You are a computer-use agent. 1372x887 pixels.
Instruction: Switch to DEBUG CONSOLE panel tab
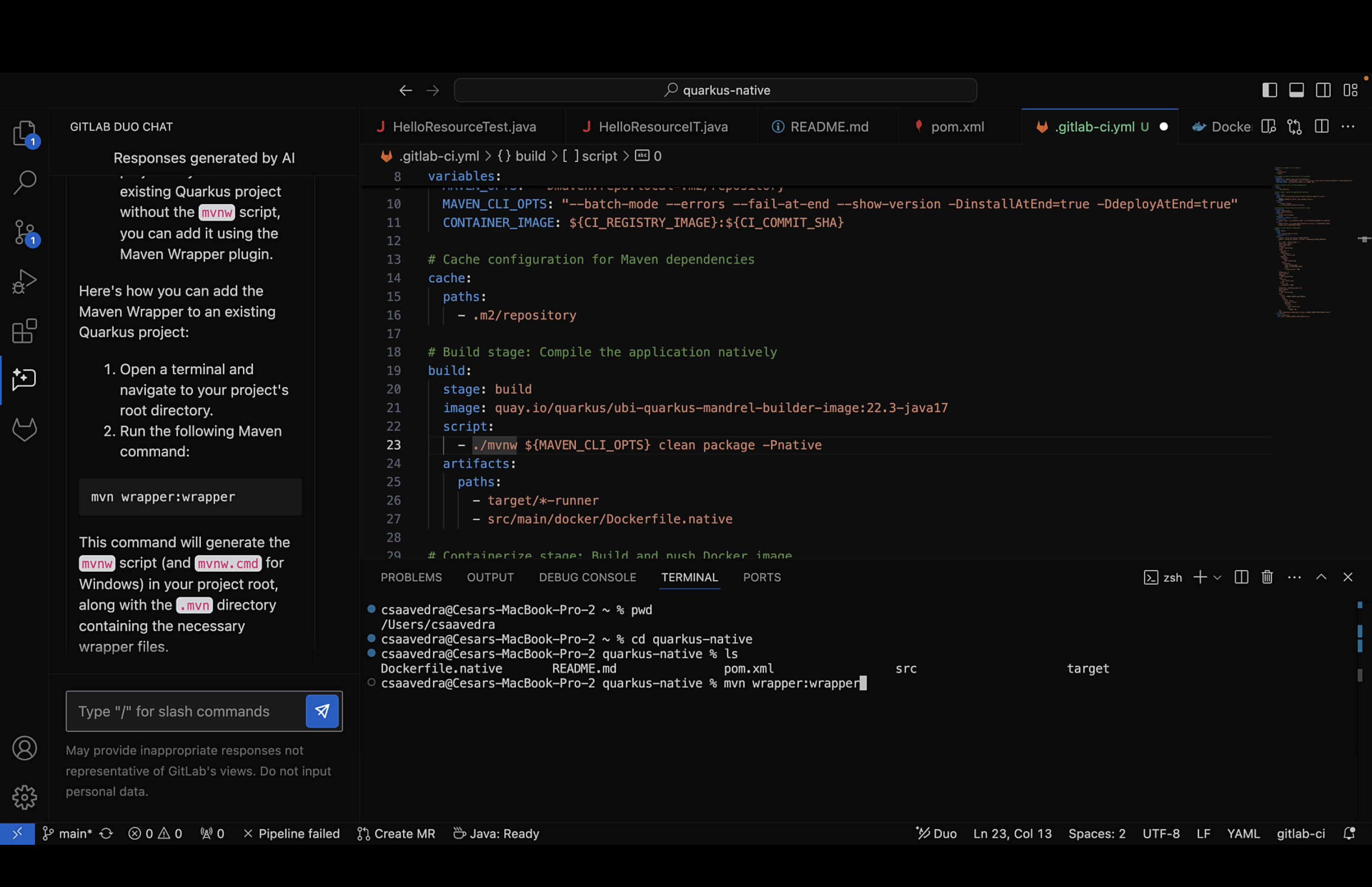[587, 577]
